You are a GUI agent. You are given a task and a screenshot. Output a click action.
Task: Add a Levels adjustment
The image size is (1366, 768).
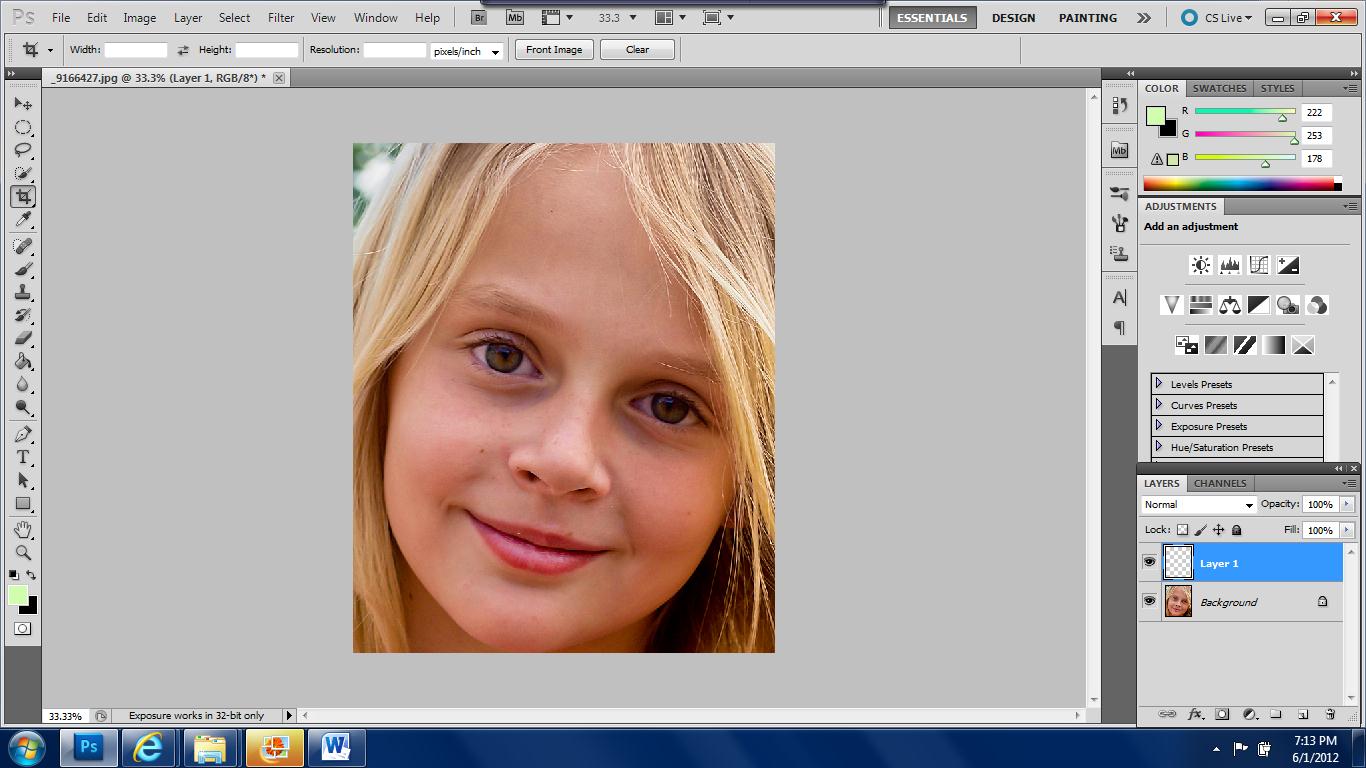(x=1229, y=265)
